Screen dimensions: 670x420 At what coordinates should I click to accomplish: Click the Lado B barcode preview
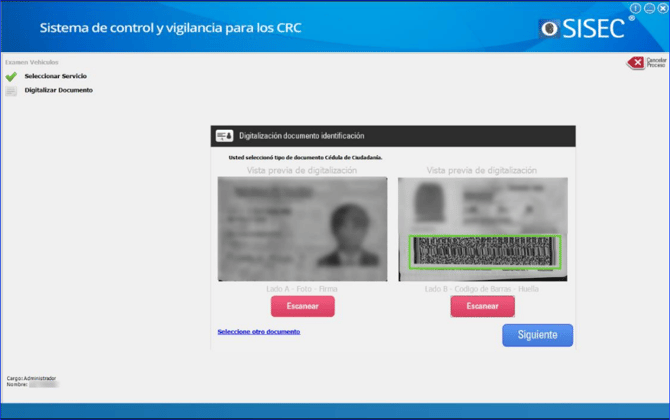click(x=483, y=229)
